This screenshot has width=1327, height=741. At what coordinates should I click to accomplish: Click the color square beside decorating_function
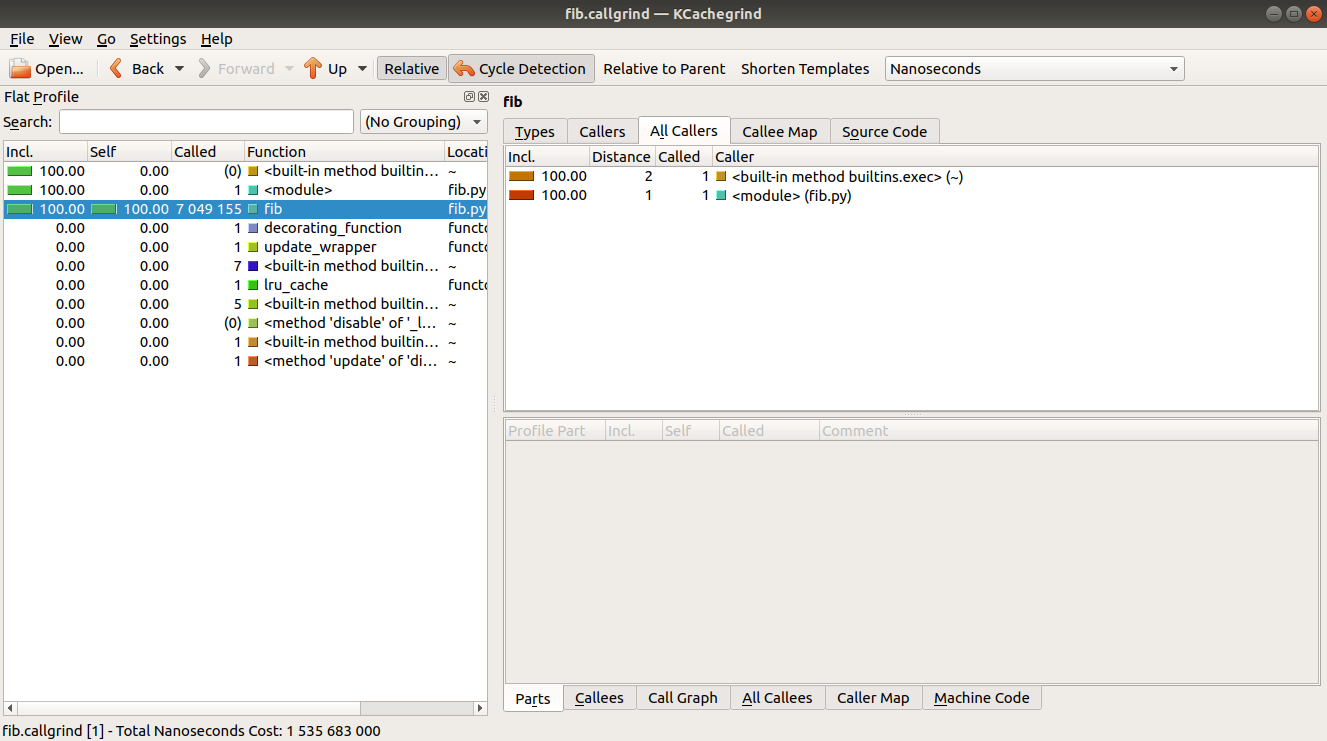pyautogui.click(x=253, y=228)
